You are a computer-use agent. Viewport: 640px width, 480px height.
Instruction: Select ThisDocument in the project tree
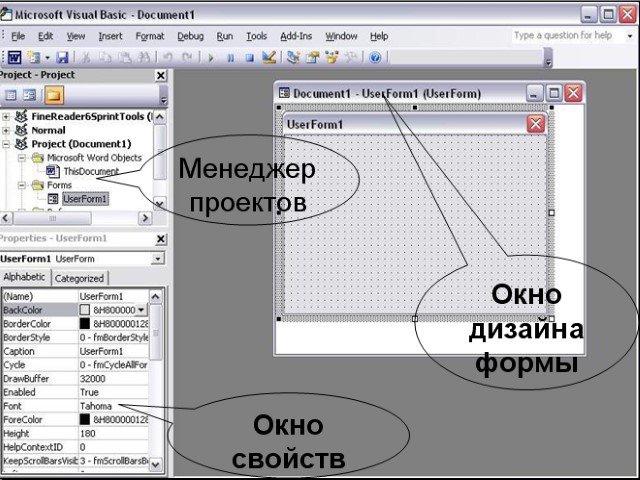91,171
